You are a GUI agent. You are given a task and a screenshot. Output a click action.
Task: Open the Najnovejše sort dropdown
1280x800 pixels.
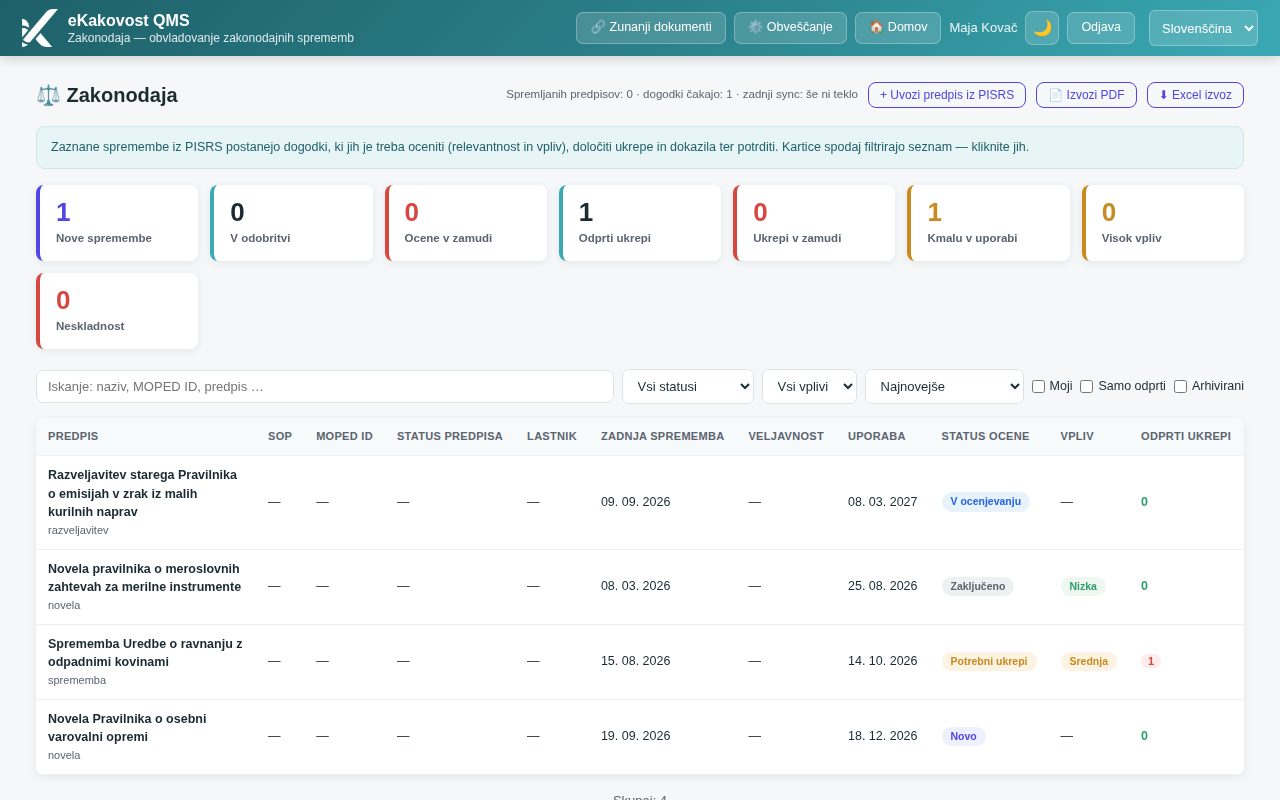tap(944, 387)
